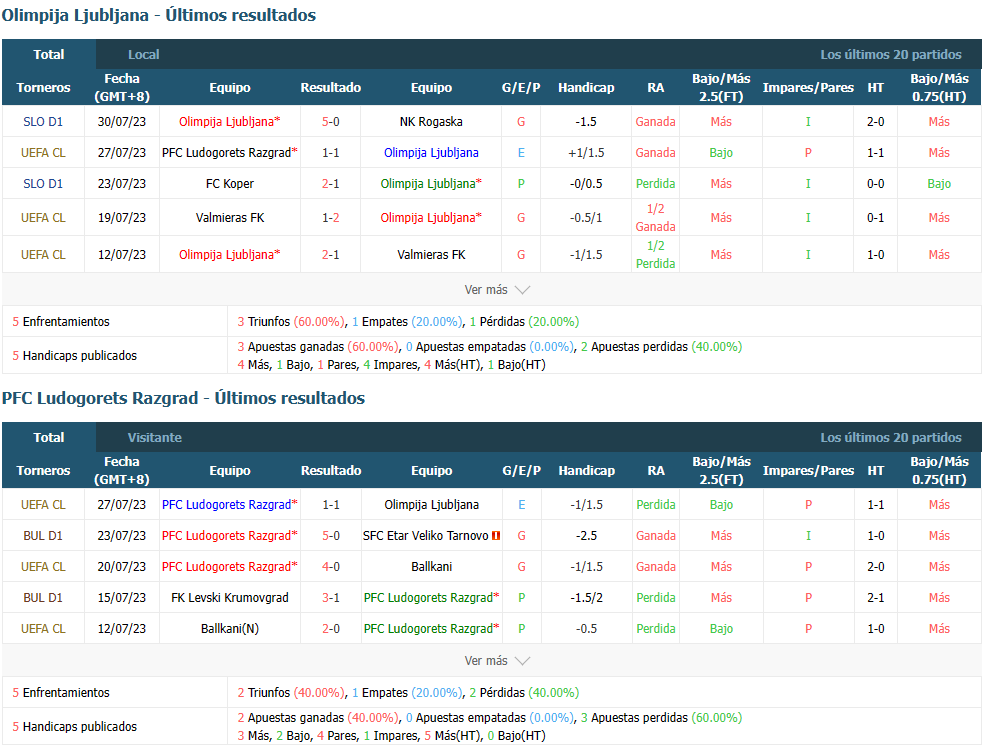
Task: Select handicap -0/0.5 for FC Koper match
Action: [586, 183]
